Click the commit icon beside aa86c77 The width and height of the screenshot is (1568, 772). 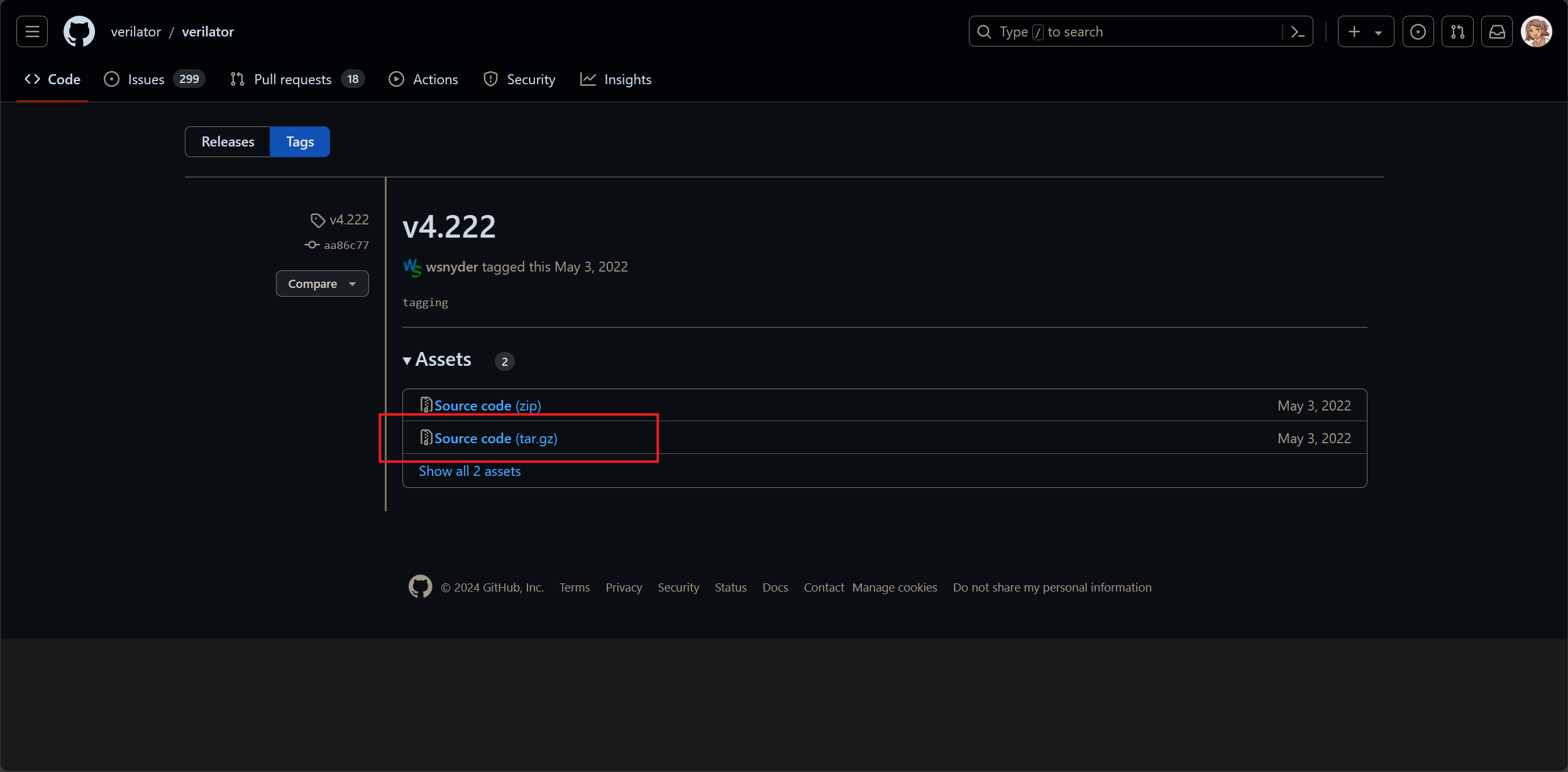312,245
